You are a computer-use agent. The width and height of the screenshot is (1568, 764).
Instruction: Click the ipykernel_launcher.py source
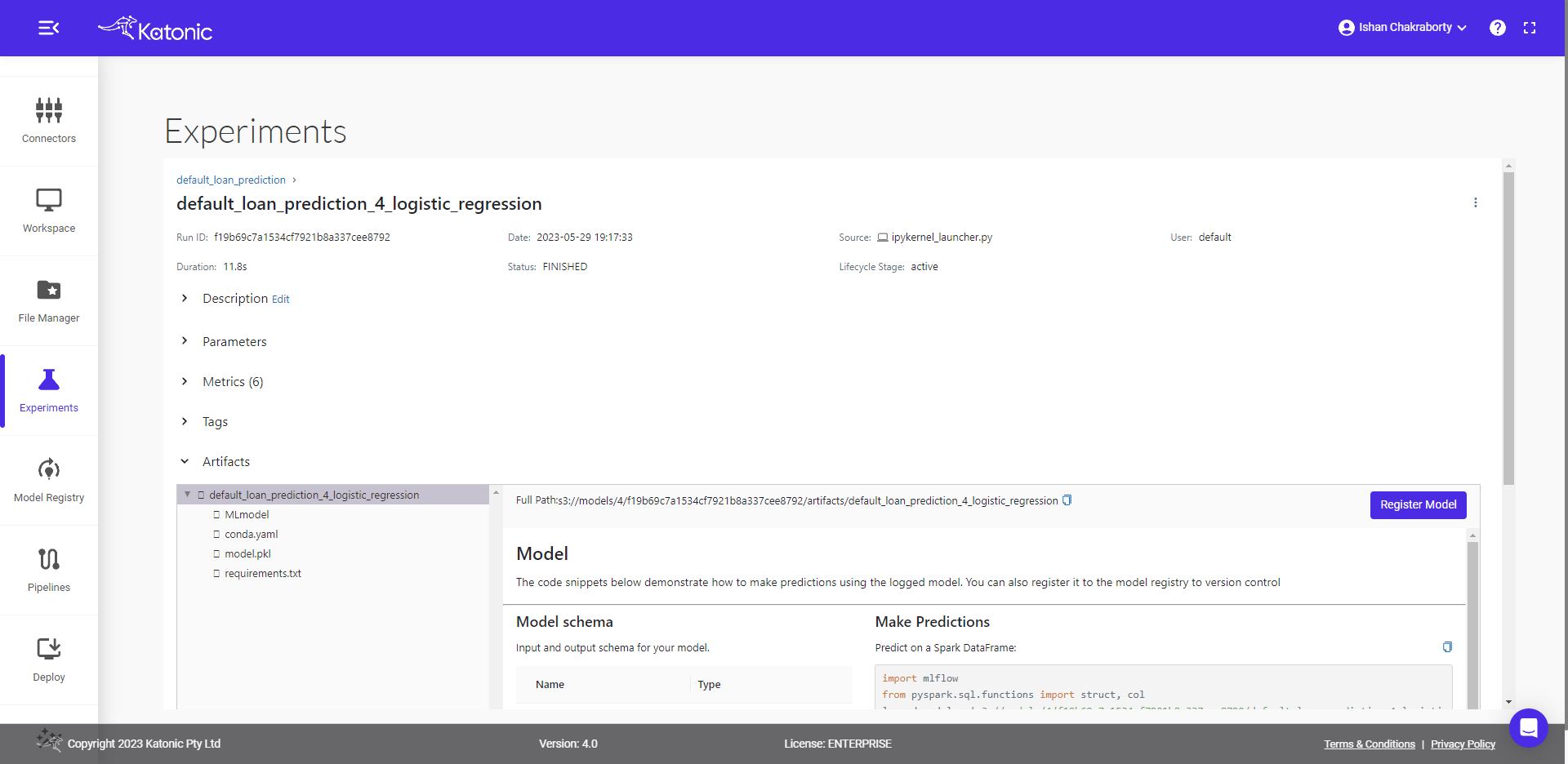pyautogui.click(x=942, y=238)
